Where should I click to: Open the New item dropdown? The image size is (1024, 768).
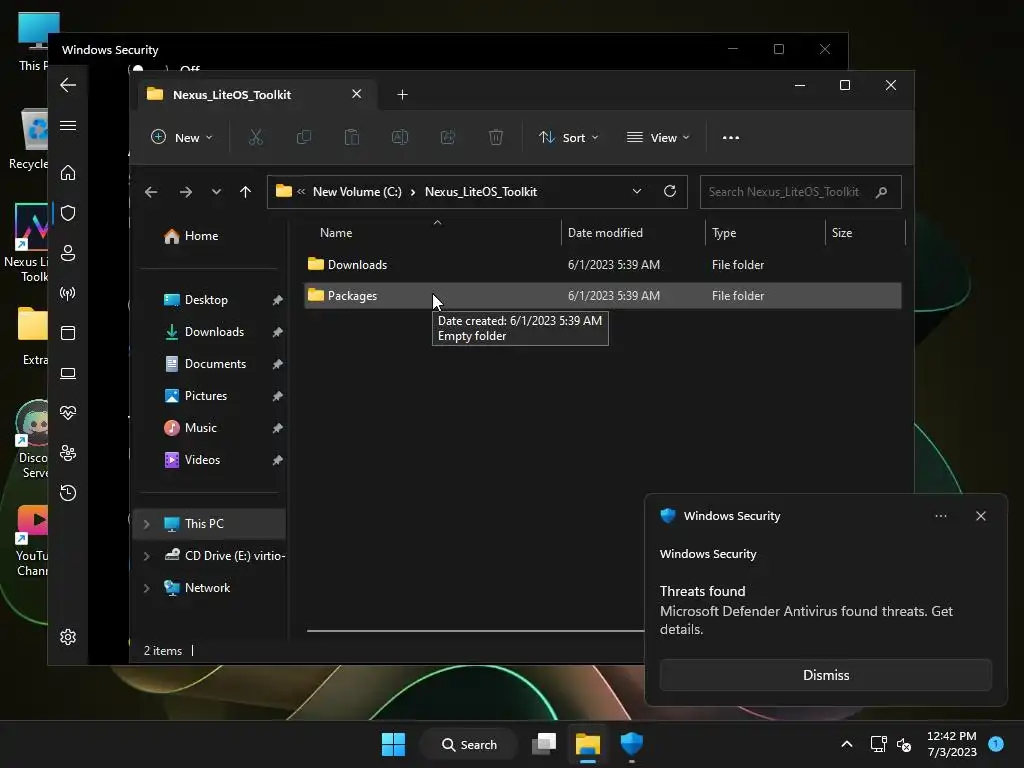[182, 137]
